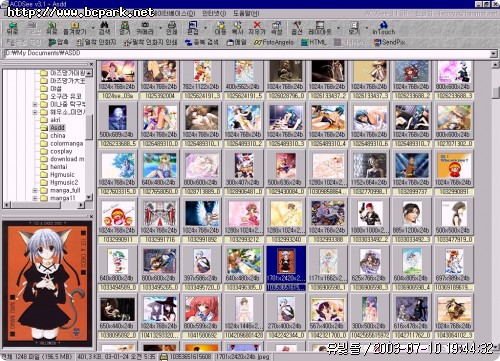Expand the 해우소 folder node
The image size is (500, 361).
click(35, 112)
